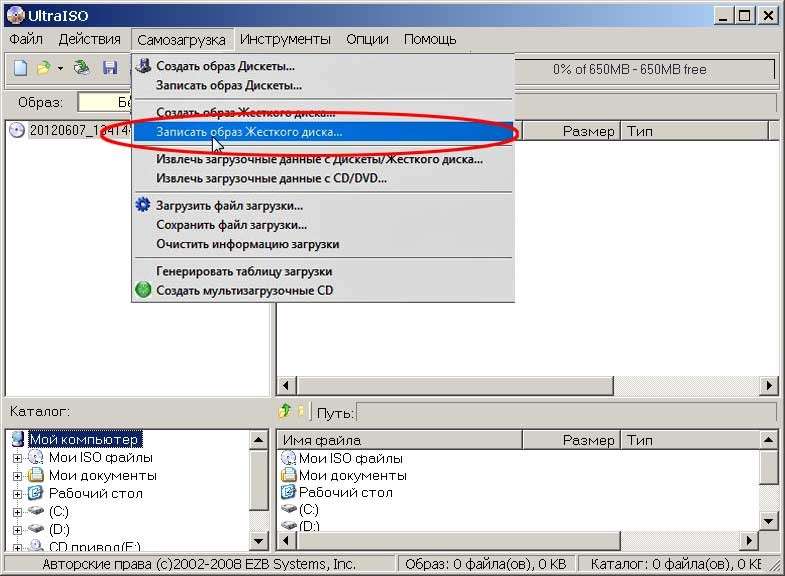
Task: Click the floppy icon beside Создать образ Дискеты
Action: pyautogui.click(x=144, y=65)
